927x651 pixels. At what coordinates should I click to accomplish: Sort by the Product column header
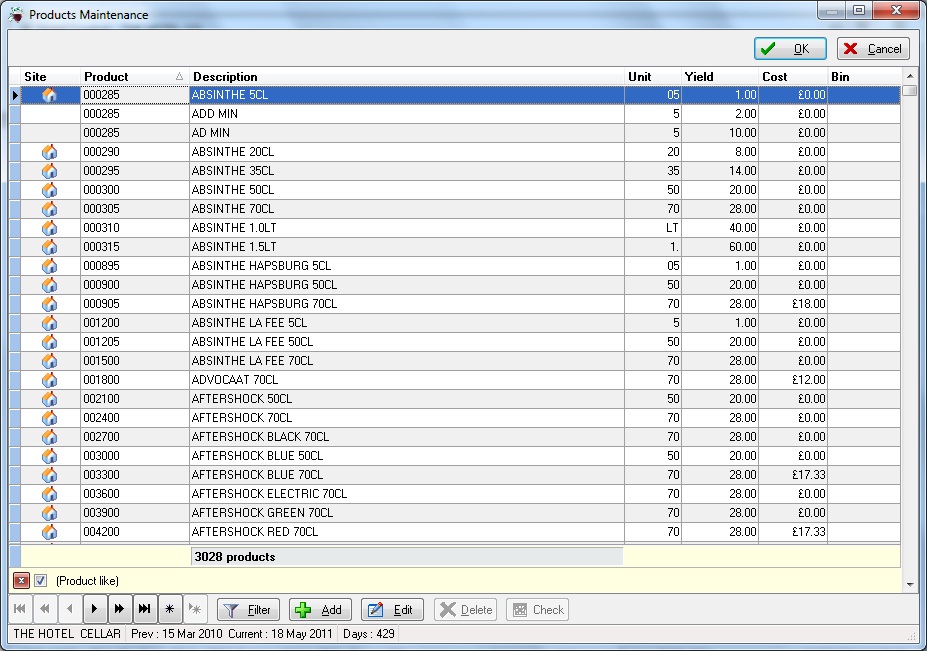coord(134,76)
